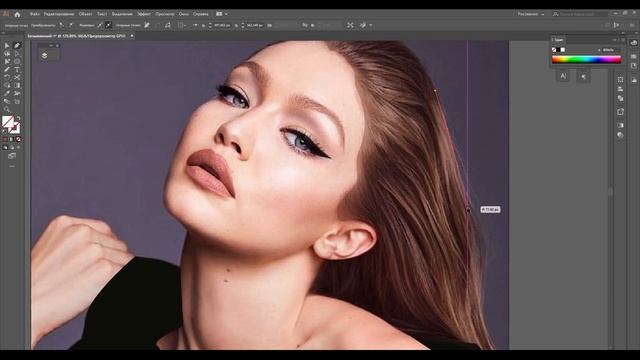Select the Gradient tool
This screenshot has height=360, width=640.
(17, 85)
